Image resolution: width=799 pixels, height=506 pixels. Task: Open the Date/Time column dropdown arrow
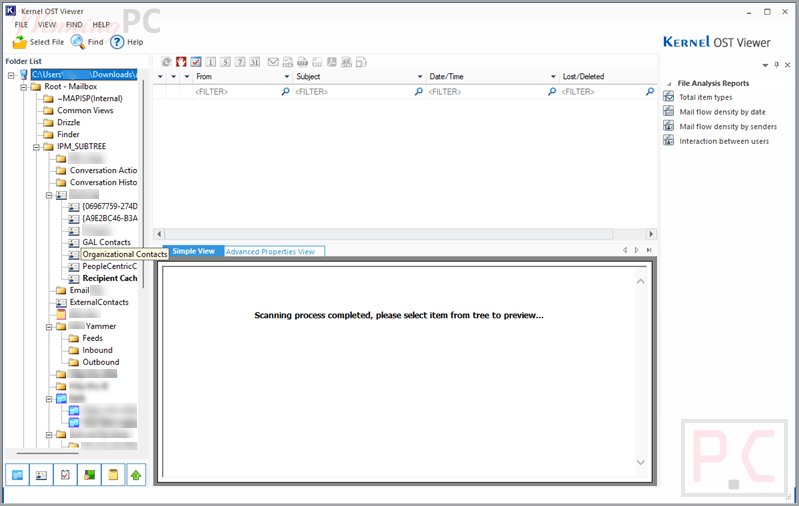(x=553, y=77)
